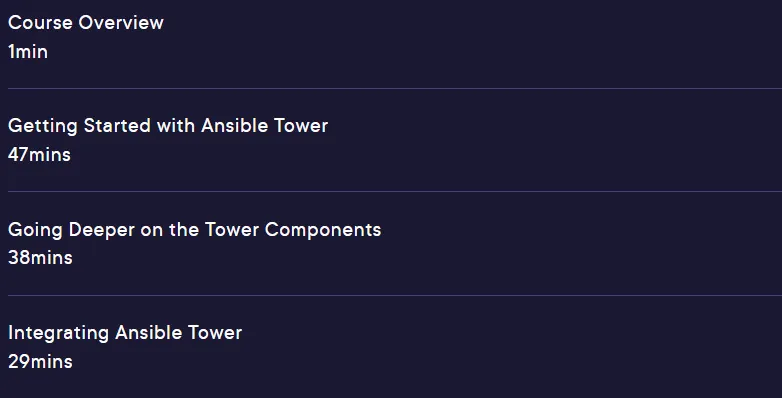The width and height of the screenshot is (782, 398).
Task: Click the divider line below Course Overview
Action: coord(395,88)
